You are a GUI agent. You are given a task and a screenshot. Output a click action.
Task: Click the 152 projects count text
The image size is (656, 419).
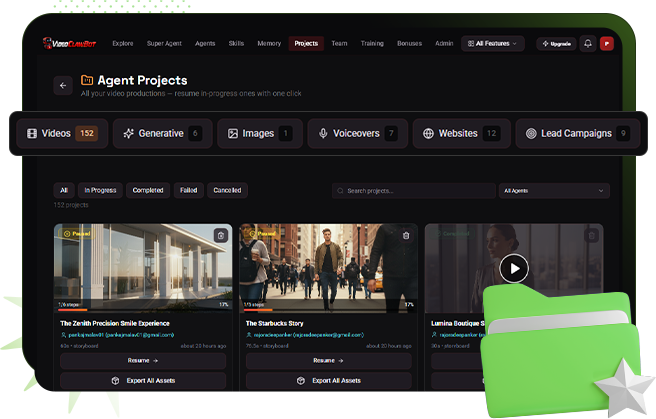[x=71, y=205]
